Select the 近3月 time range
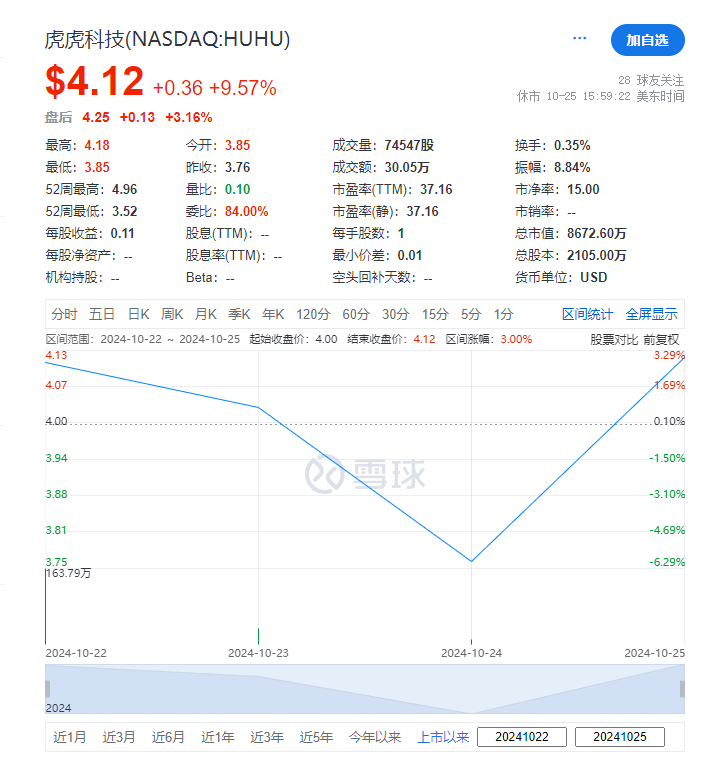Viewport: 711px width, 765px height. pyautogui.click(x=119, y=737)
